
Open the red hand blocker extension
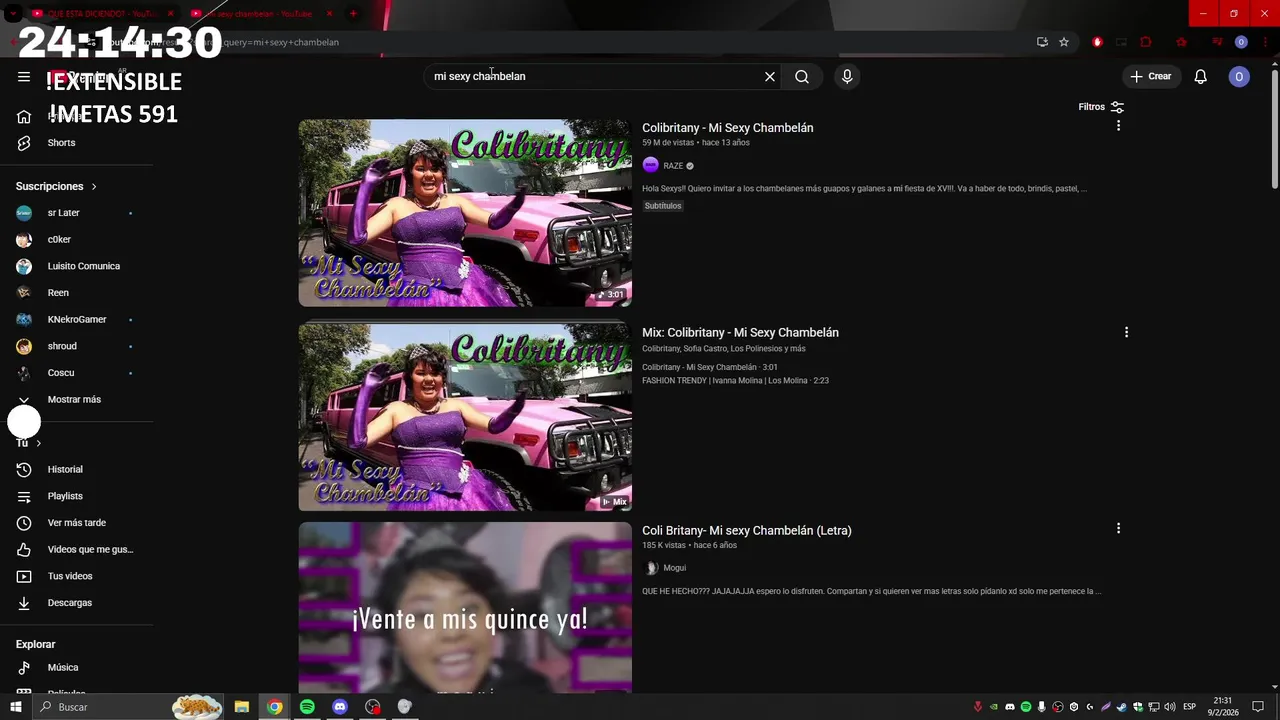[1097, 42]
